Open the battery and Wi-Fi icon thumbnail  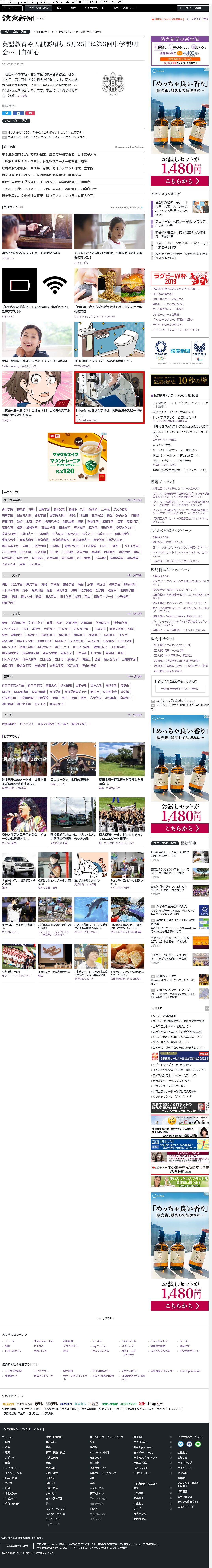[37, 285]
